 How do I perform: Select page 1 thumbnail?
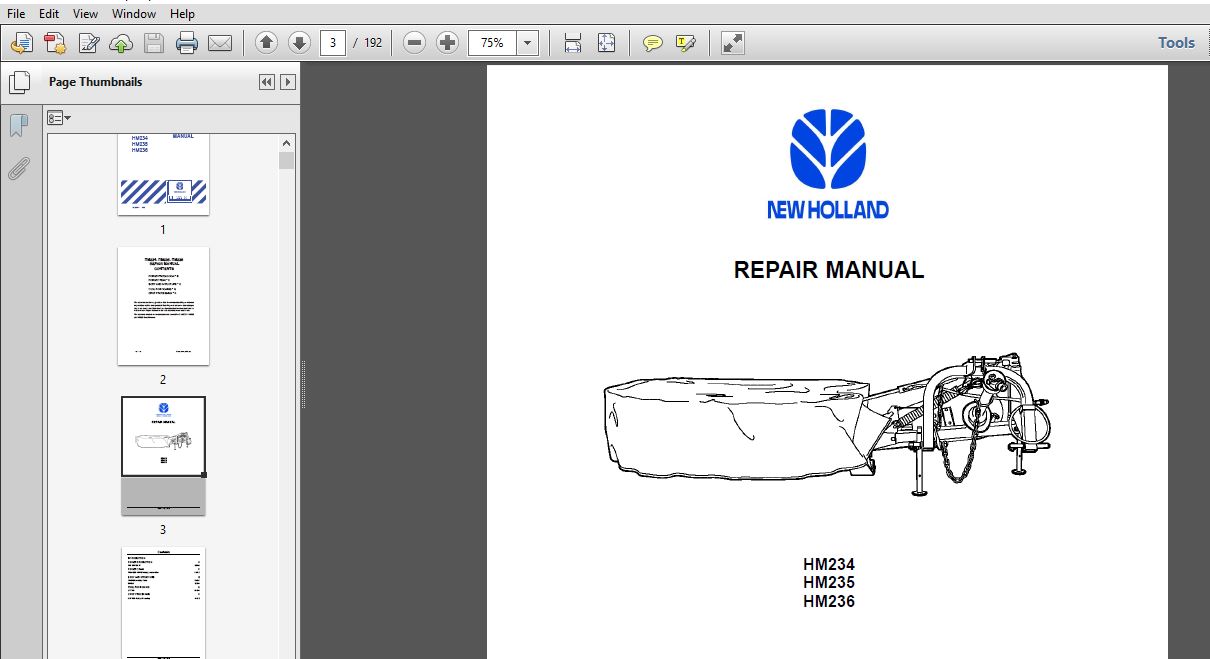click(163, 174)
